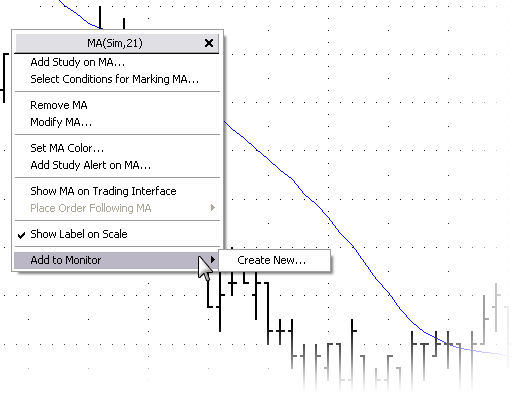The width and height of the screenshot is (514, 393).
Task: Click the Show Label on Scale text
Action: click(79, 234)
